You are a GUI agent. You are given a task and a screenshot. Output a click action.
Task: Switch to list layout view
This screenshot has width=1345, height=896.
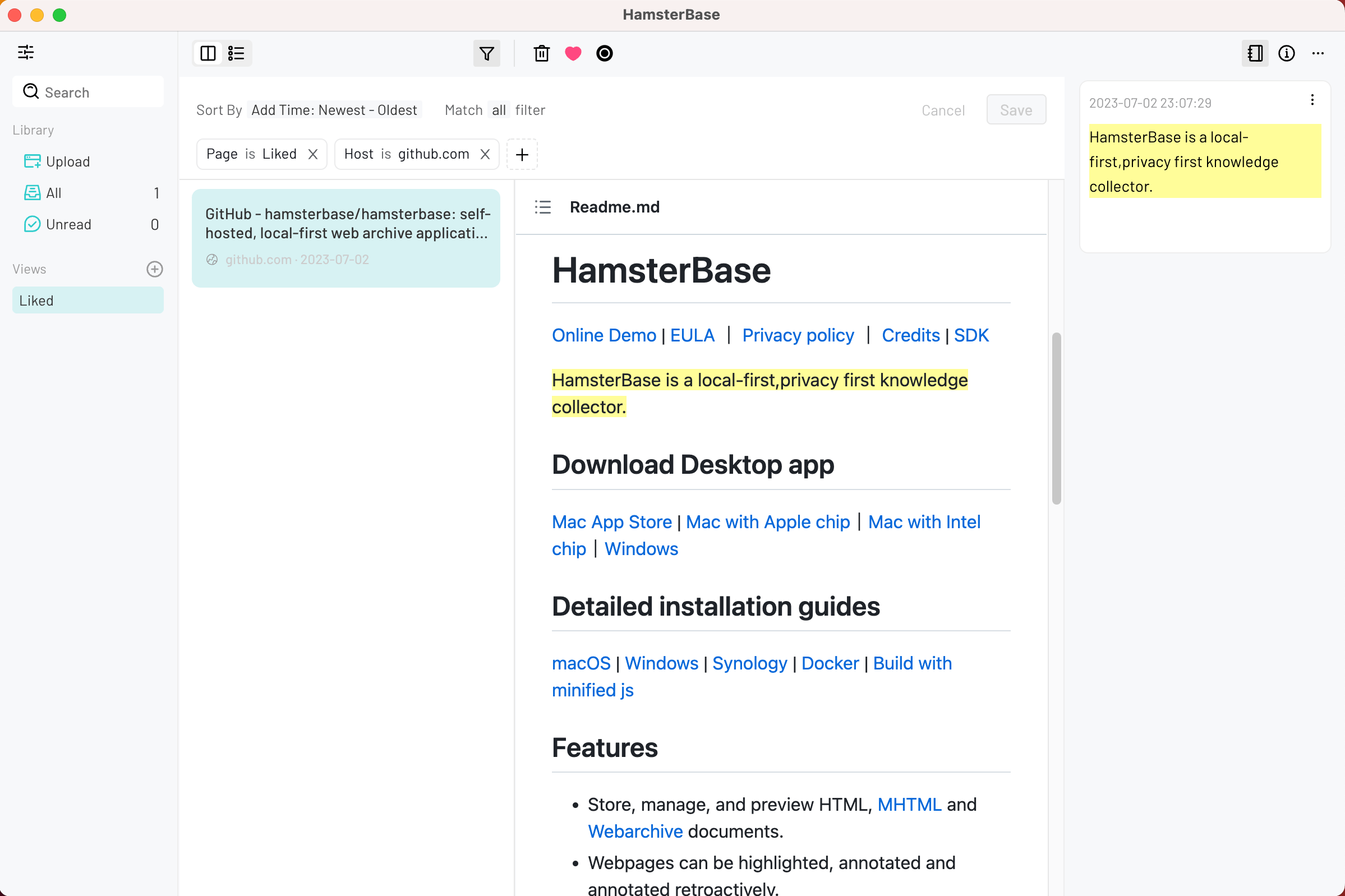coord(236,53)
